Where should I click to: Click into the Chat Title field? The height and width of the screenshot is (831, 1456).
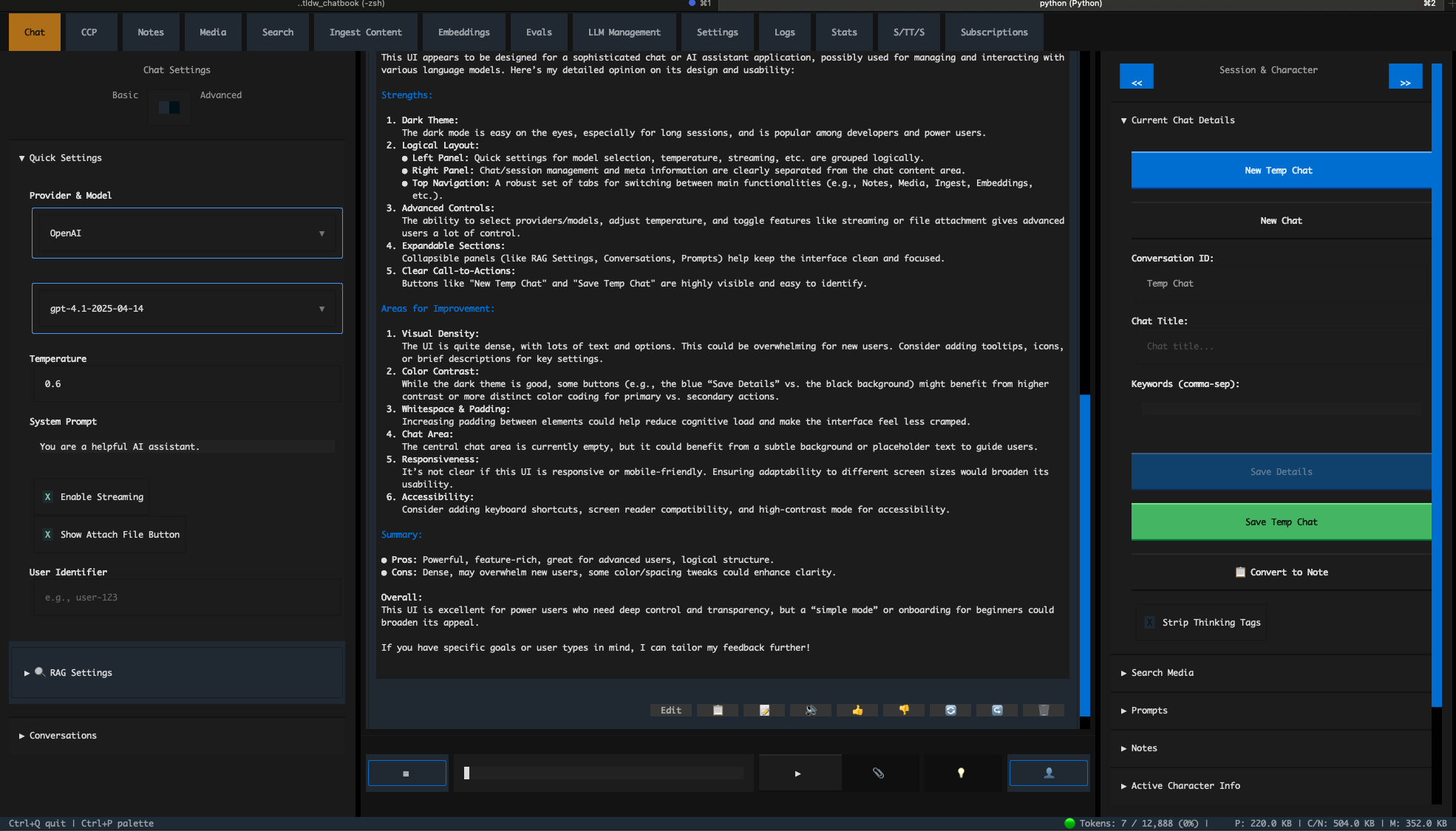tap(1281, 346)
